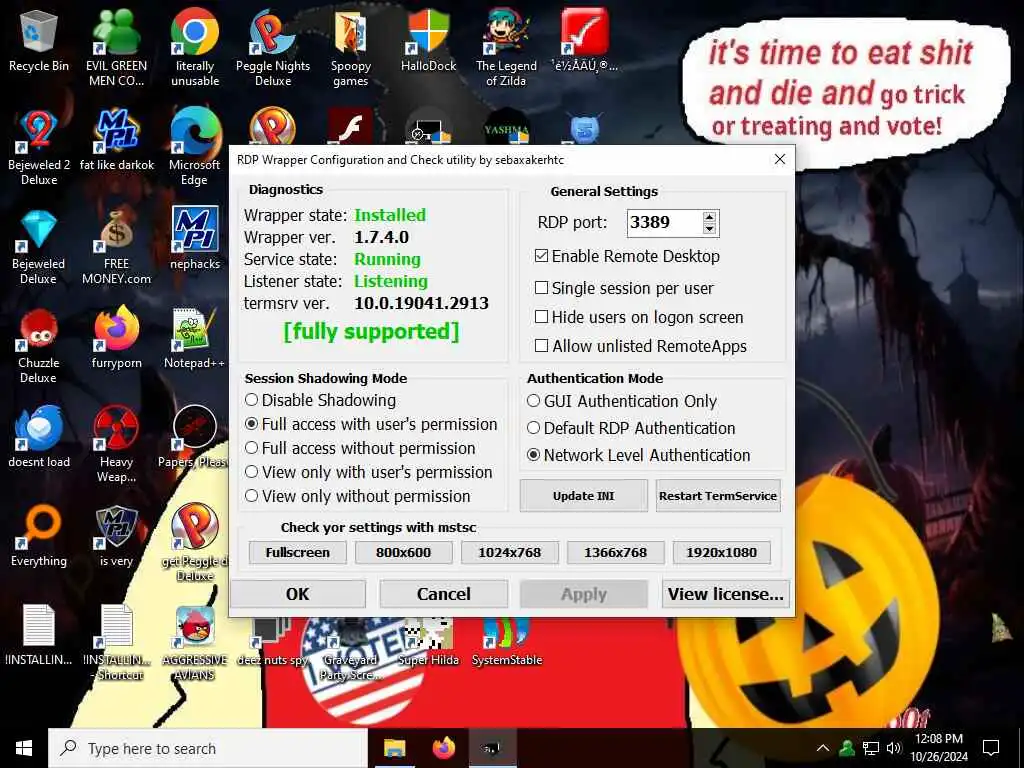The height and width of the screenshot is (768, 1024).
Task: Click the Update INI button
Action: 584,496
